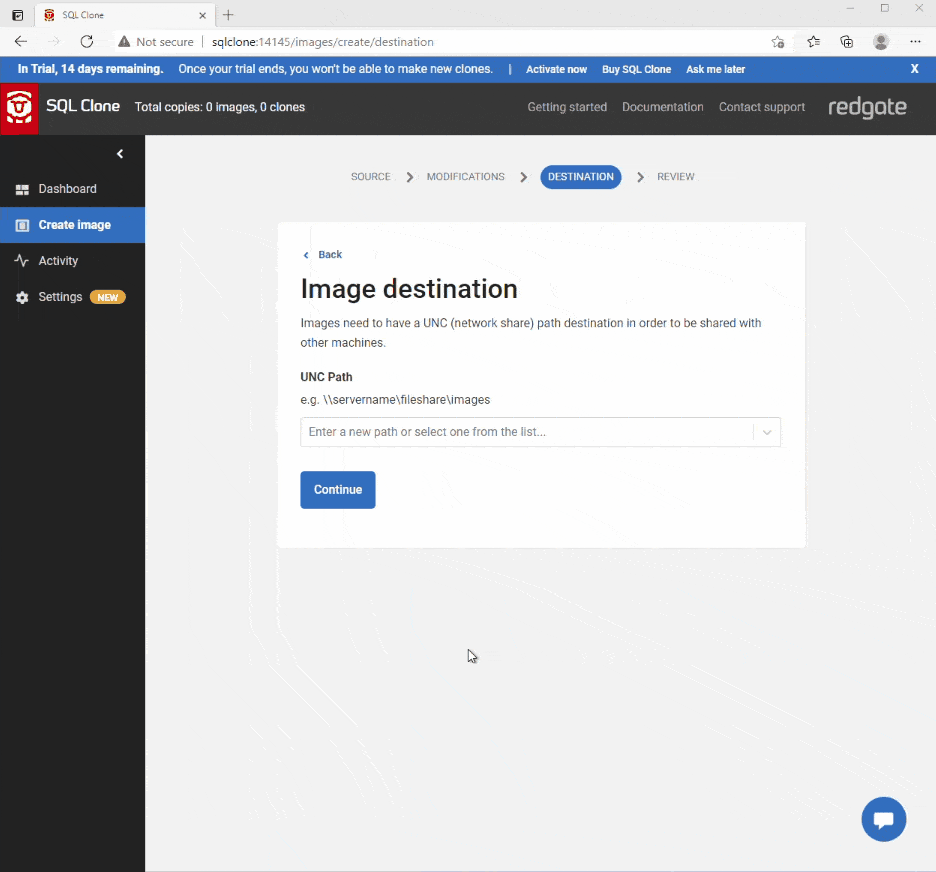
Task: Go to the REVIEW wizard step
Action: click(x=676, y=177)
